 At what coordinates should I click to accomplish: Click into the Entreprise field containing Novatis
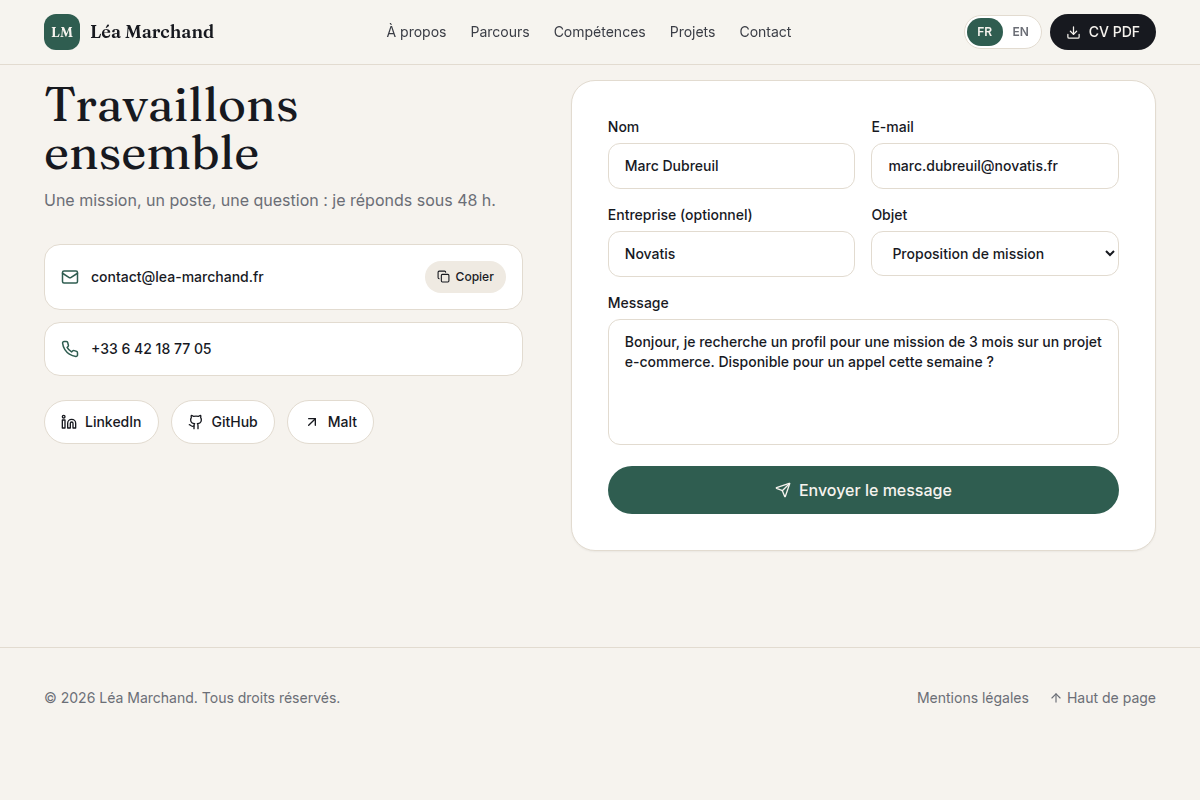(731, 254)
